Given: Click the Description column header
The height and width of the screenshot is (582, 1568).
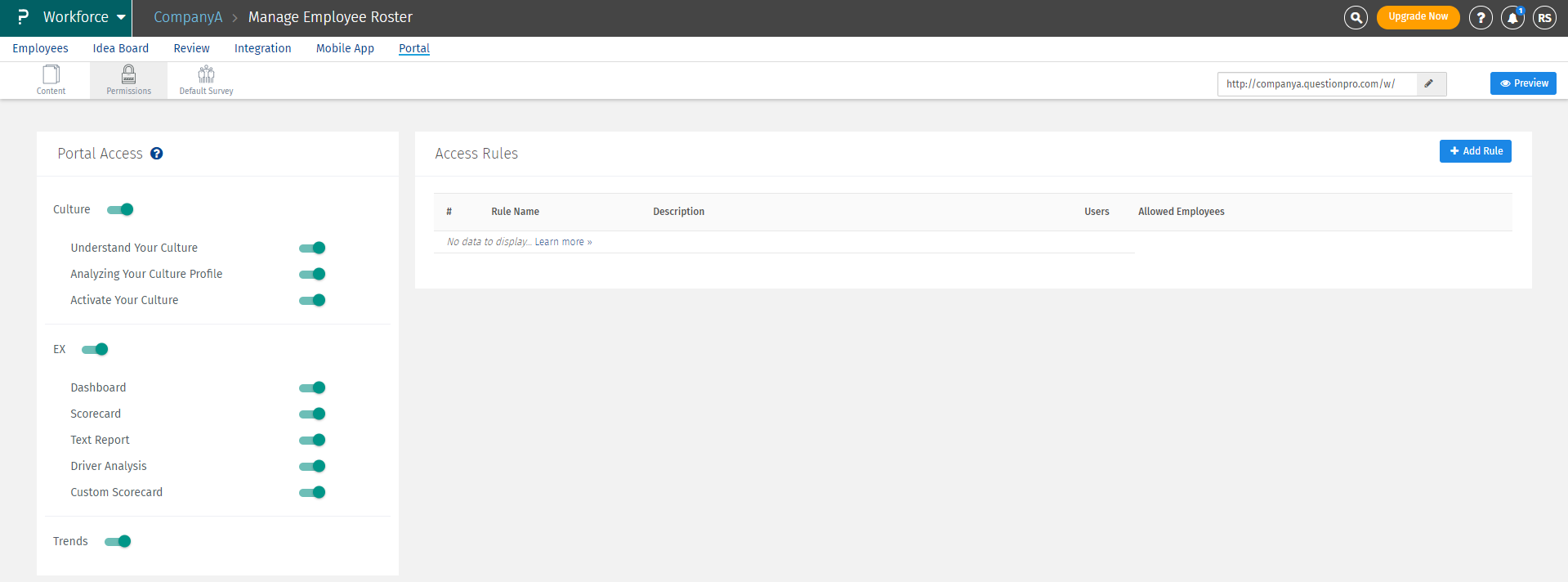Looking at the screenshot, I should click(678, 212).
